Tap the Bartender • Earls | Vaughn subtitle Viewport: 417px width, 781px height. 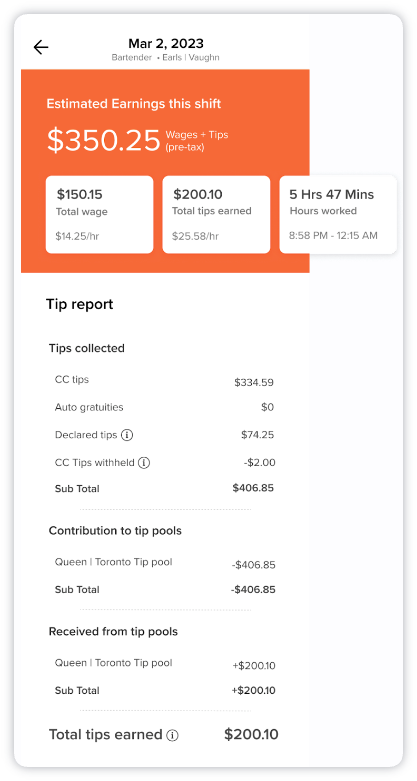166,58
